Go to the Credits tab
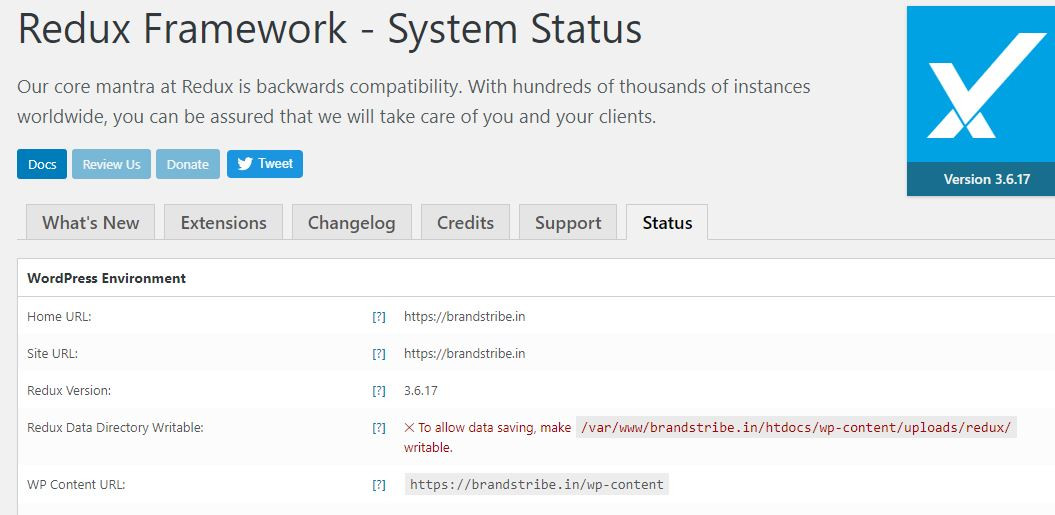This screenshot has height=515, width=1055. point(466,222)
